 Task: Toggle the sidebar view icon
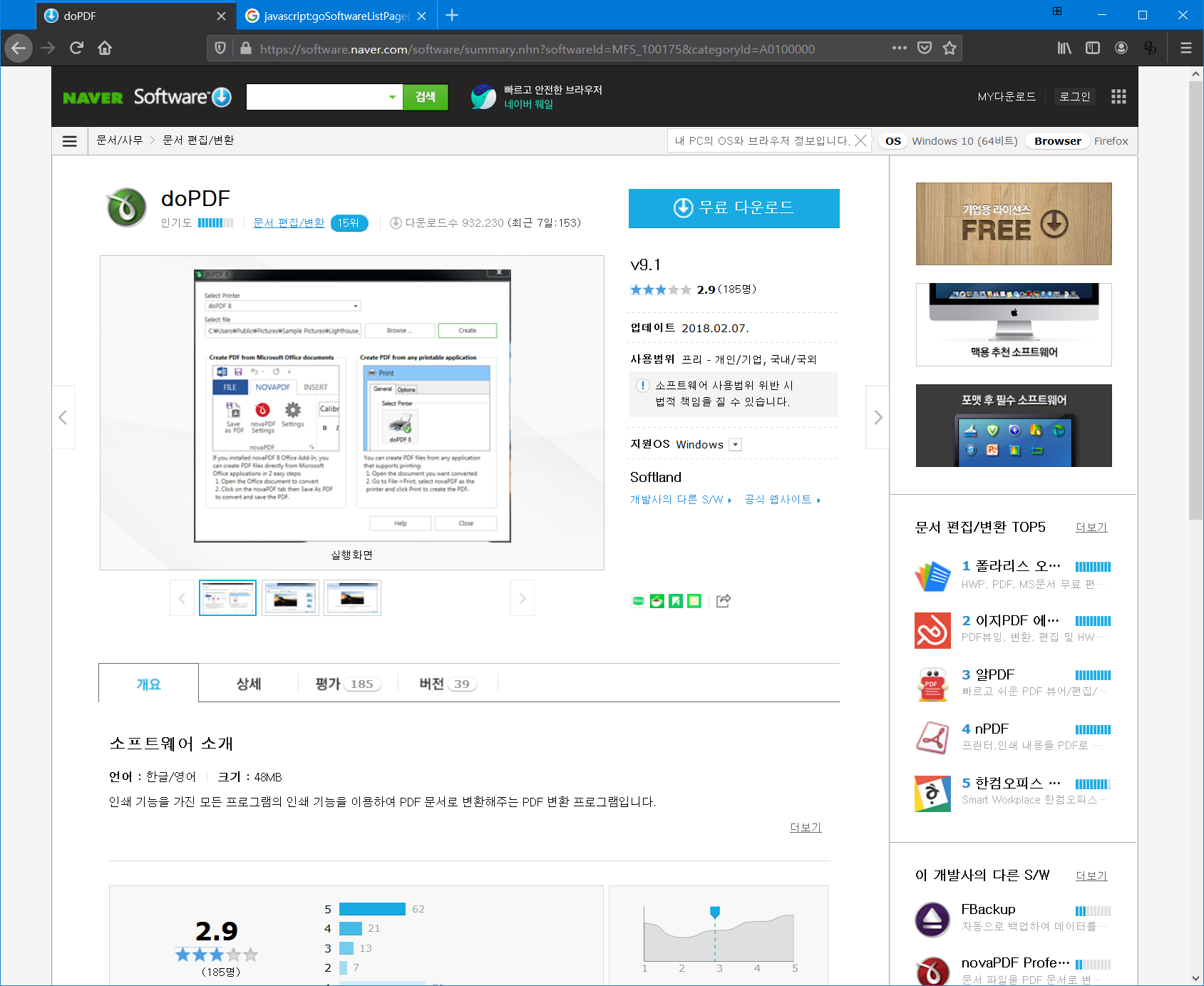coord(1093,48)
